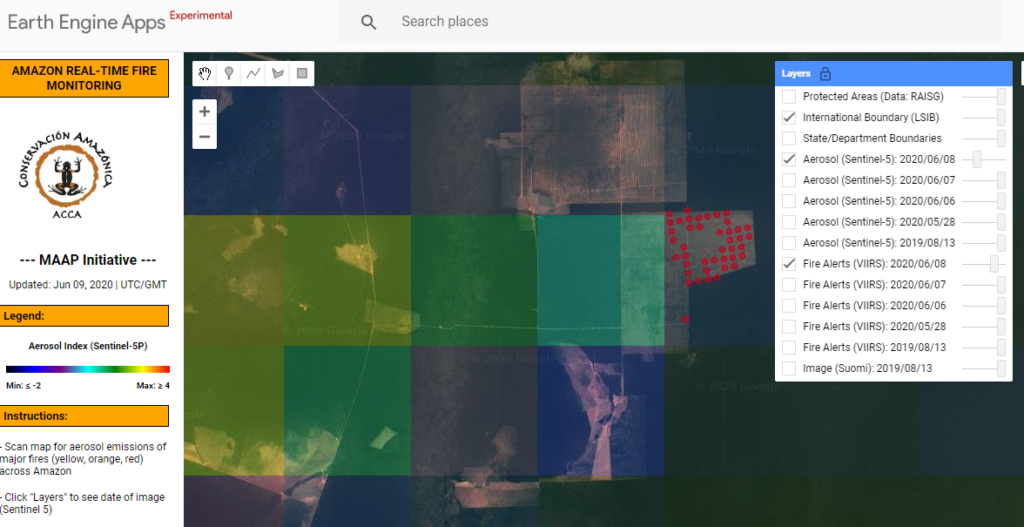Adjust Aerosol 2020/06/08 opacity slider
1024x527 pixels.
977,160
